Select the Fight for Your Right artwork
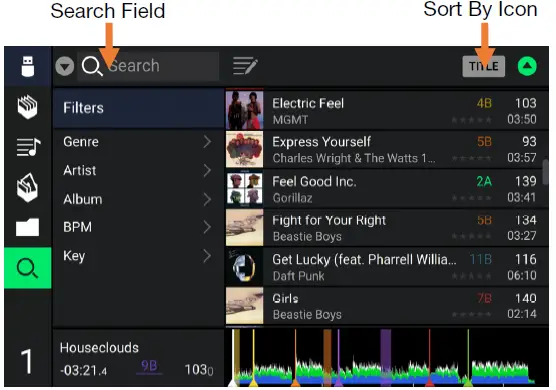 tap(245, 227)
